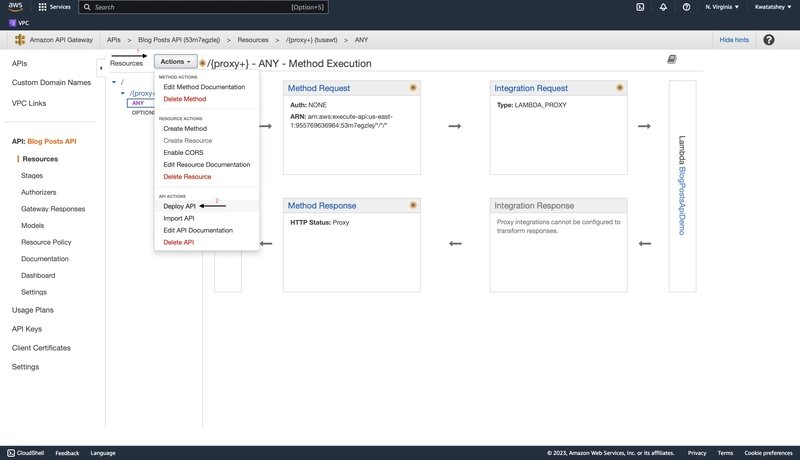Choose Edit Method Documentation
This screenshot has height=460, width=800.
coord(204,87)
